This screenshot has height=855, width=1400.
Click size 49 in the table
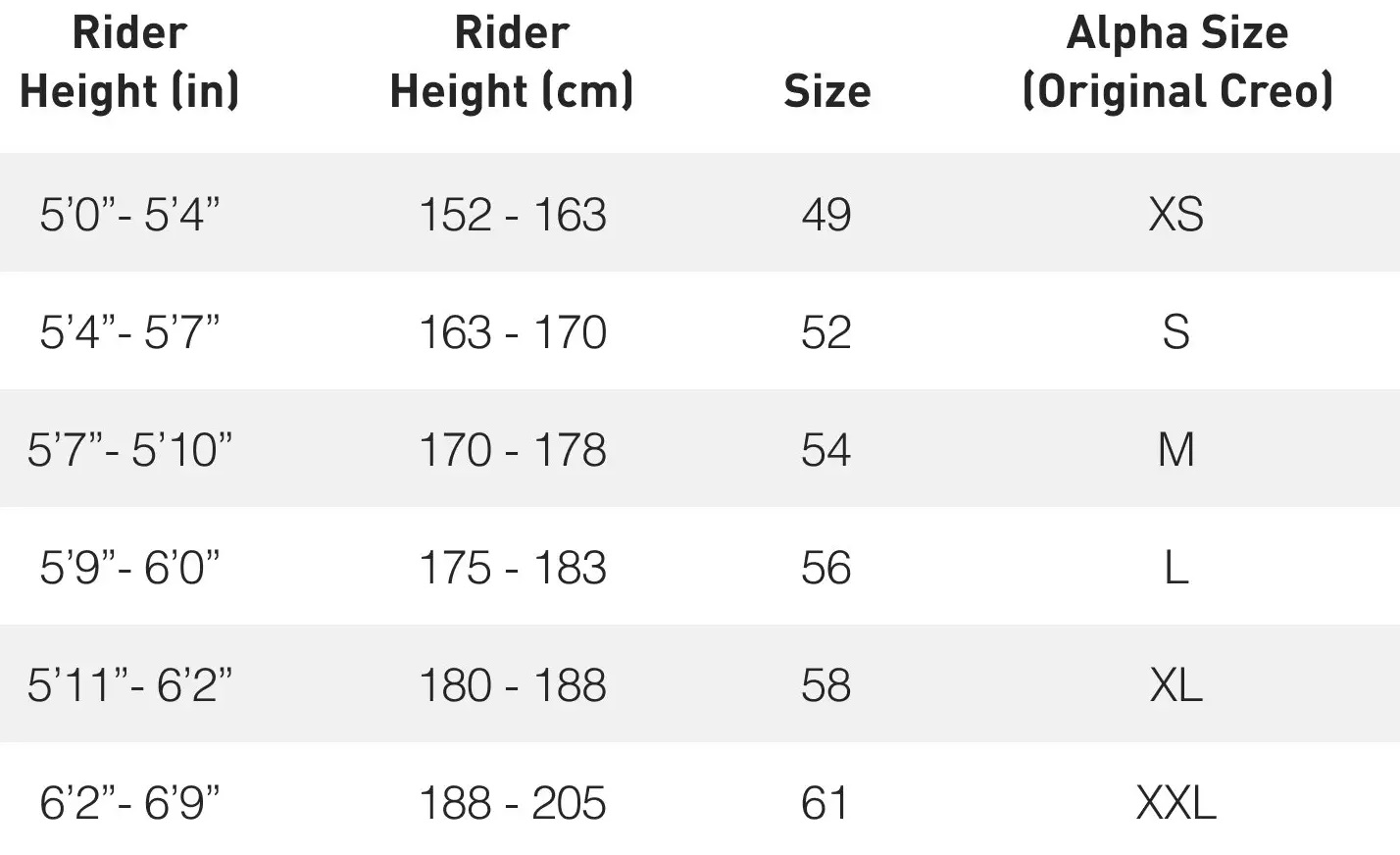pyautogui.click(x=825, y=214)
